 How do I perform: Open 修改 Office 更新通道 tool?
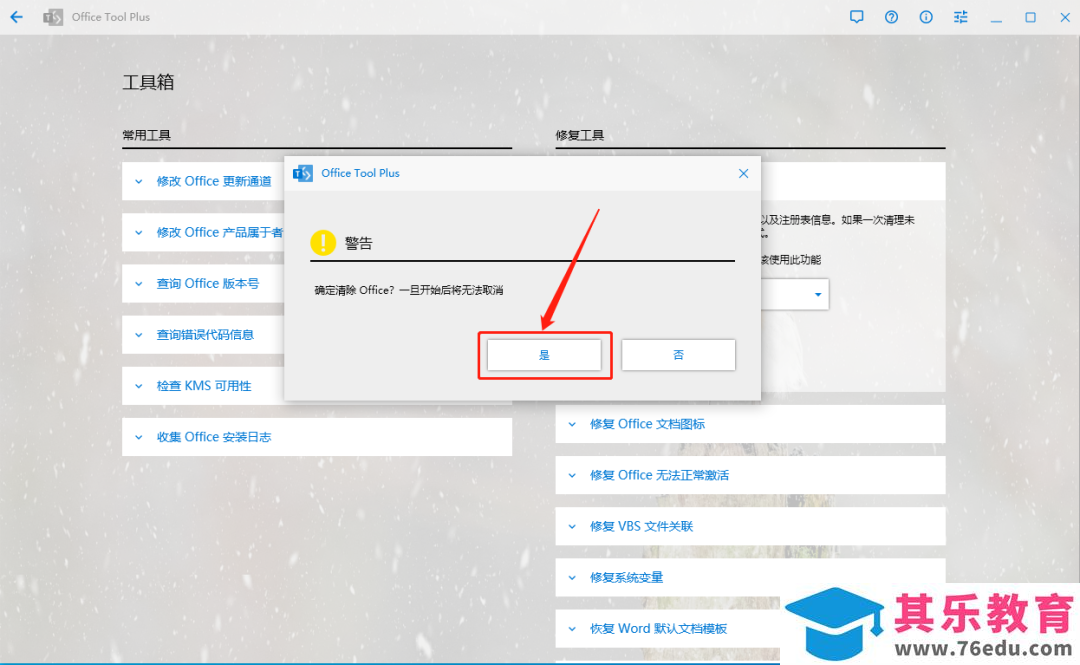(x=214, y=181)
